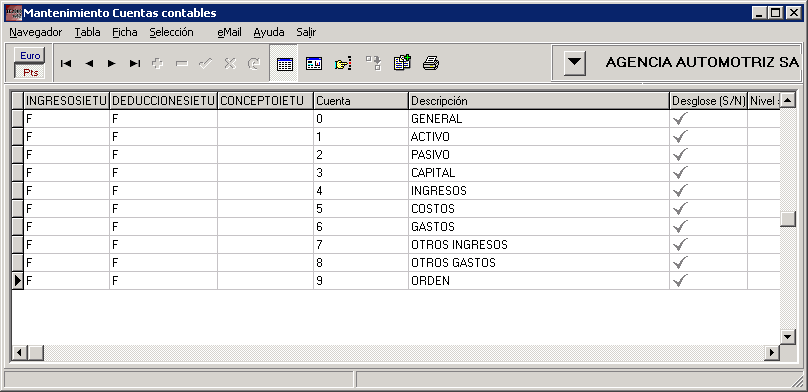Viewport: 808px width, 392px height.
Task: Click horizontal scrollbar left arrow
Action: (x=20, y=353)
